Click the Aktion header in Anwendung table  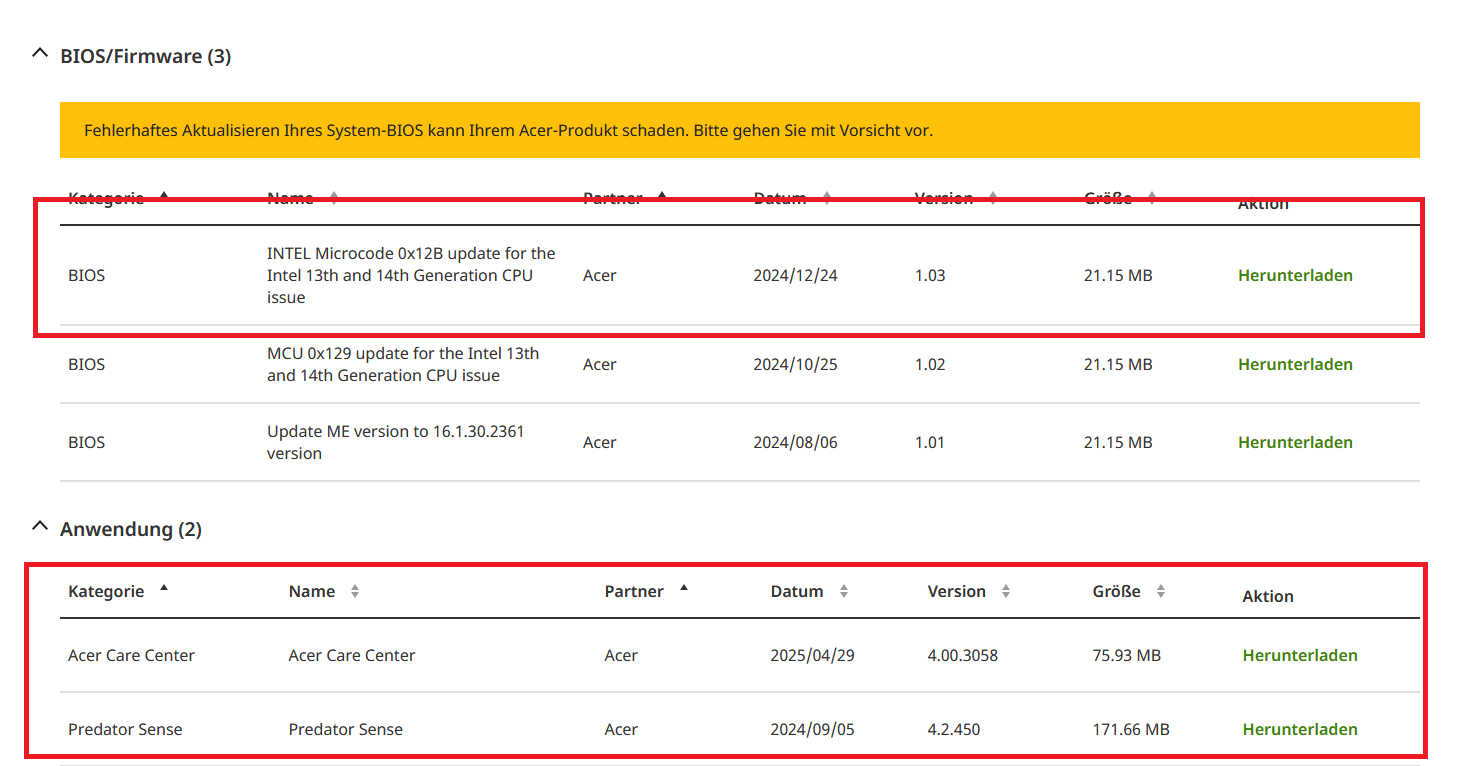pyautogui.click(x=1268, y=596)
